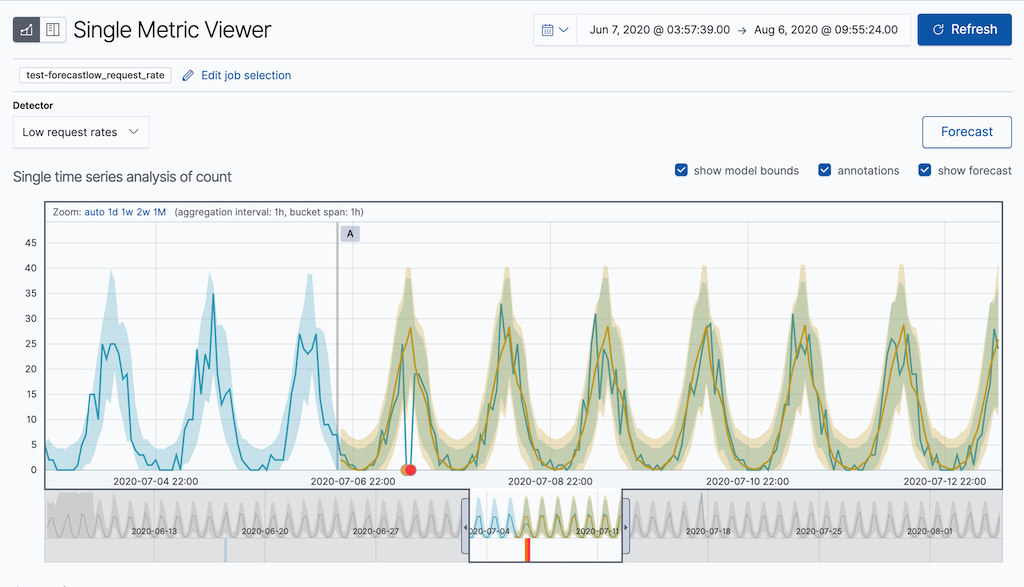Select the 1w zoom level

(x=128, y=212)
